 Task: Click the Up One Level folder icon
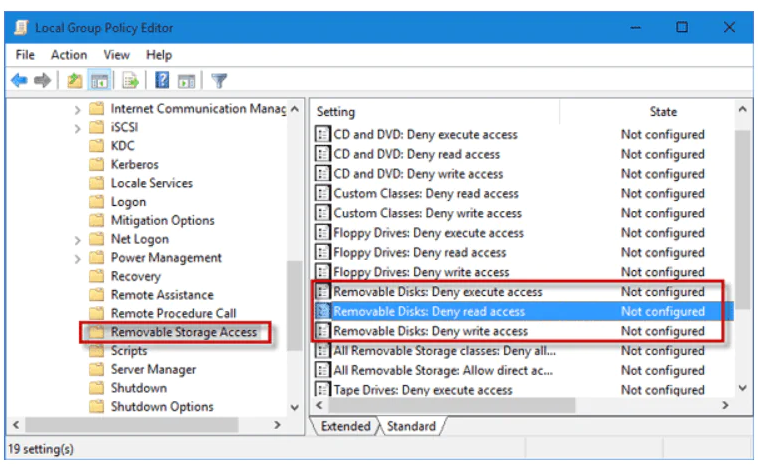(75, 80)
